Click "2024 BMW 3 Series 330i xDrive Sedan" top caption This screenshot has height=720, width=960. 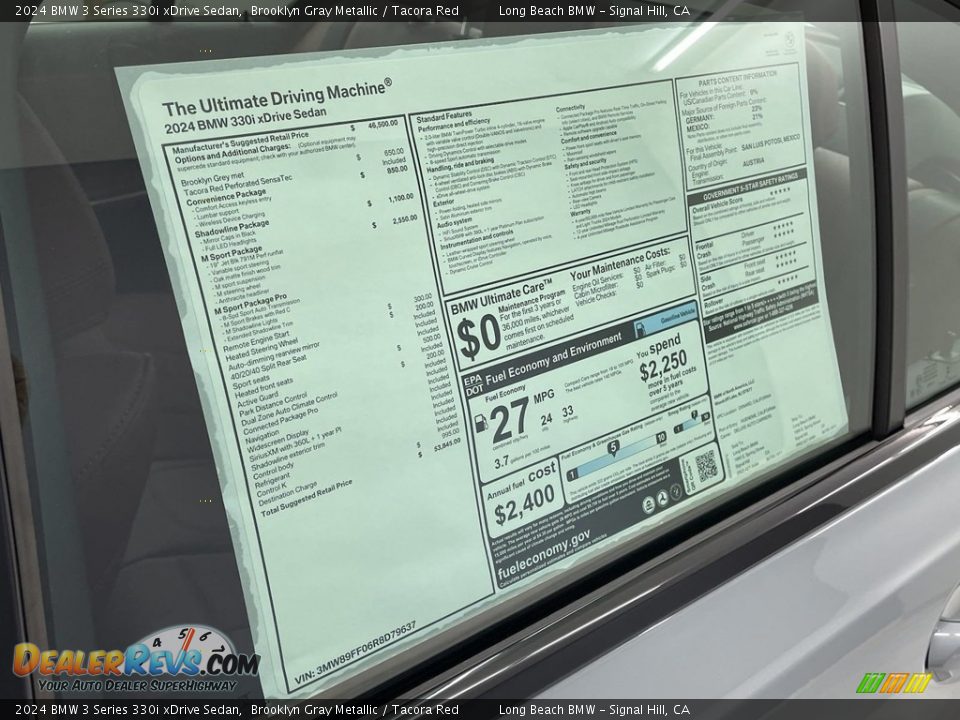[128, 10]
